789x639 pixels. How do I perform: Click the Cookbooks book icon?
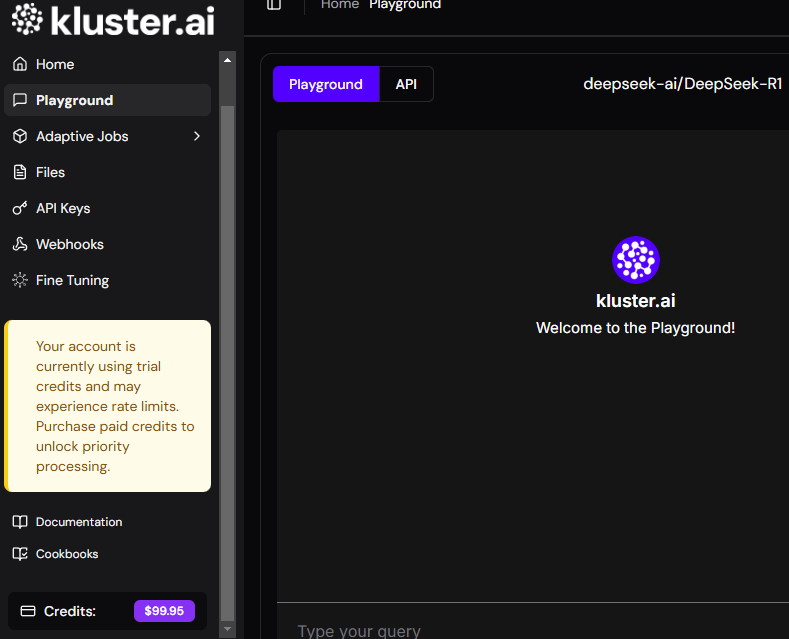coord(20,554)
